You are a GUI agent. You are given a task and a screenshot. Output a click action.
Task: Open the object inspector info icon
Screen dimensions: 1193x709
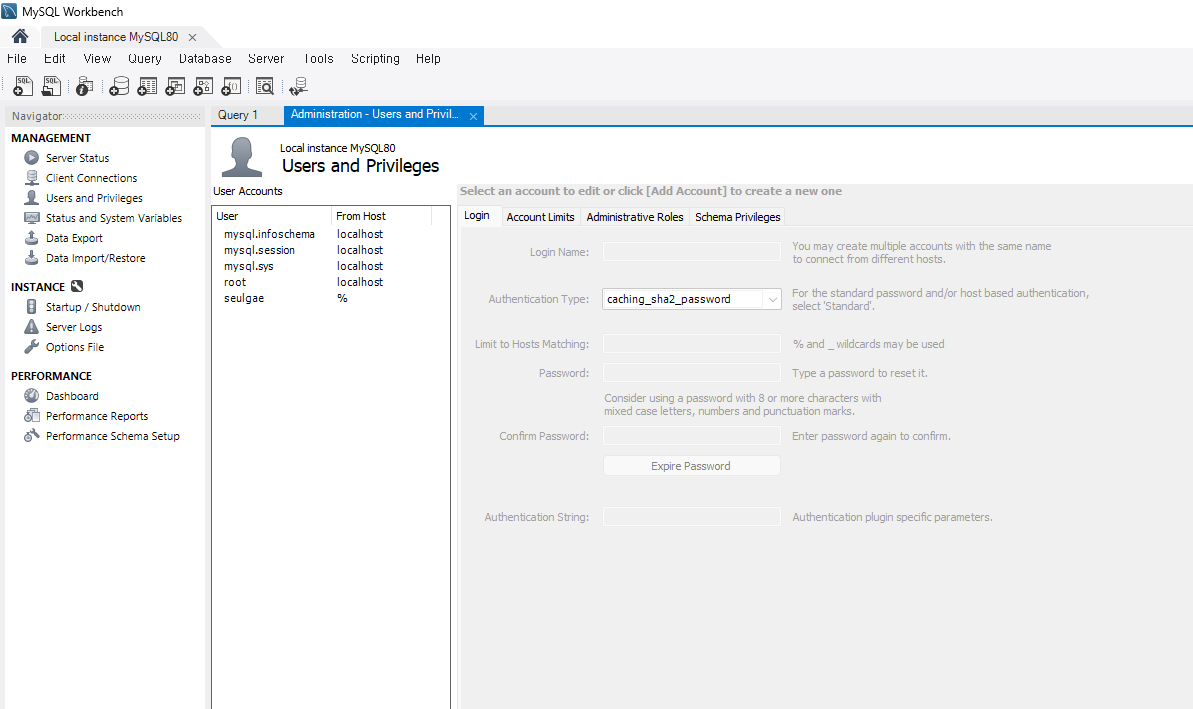tap(84, 86)
